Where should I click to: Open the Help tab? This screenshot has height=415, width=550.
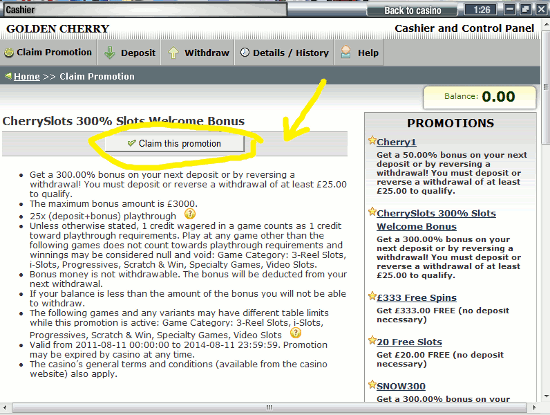click(x=359, y=53)
